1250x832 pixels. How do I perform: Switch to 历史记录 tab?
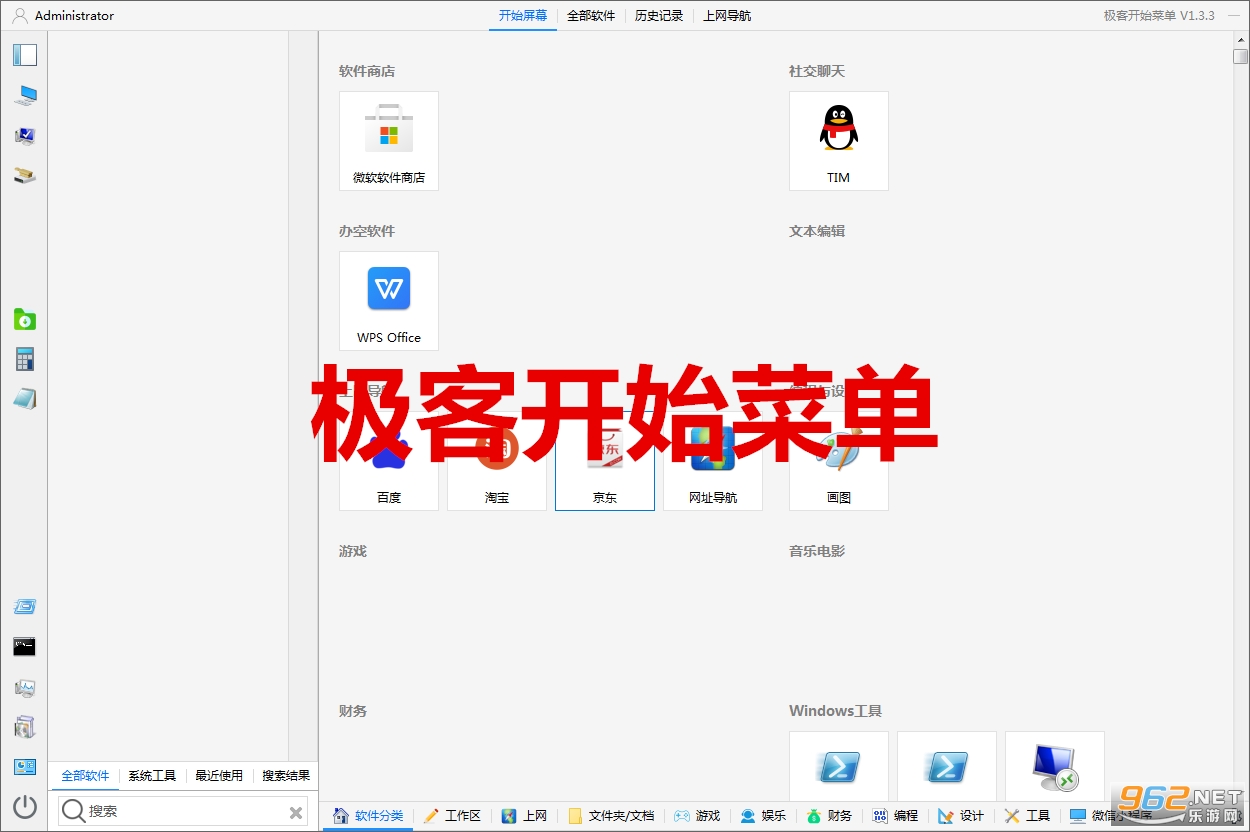click(x=659, y=15)
